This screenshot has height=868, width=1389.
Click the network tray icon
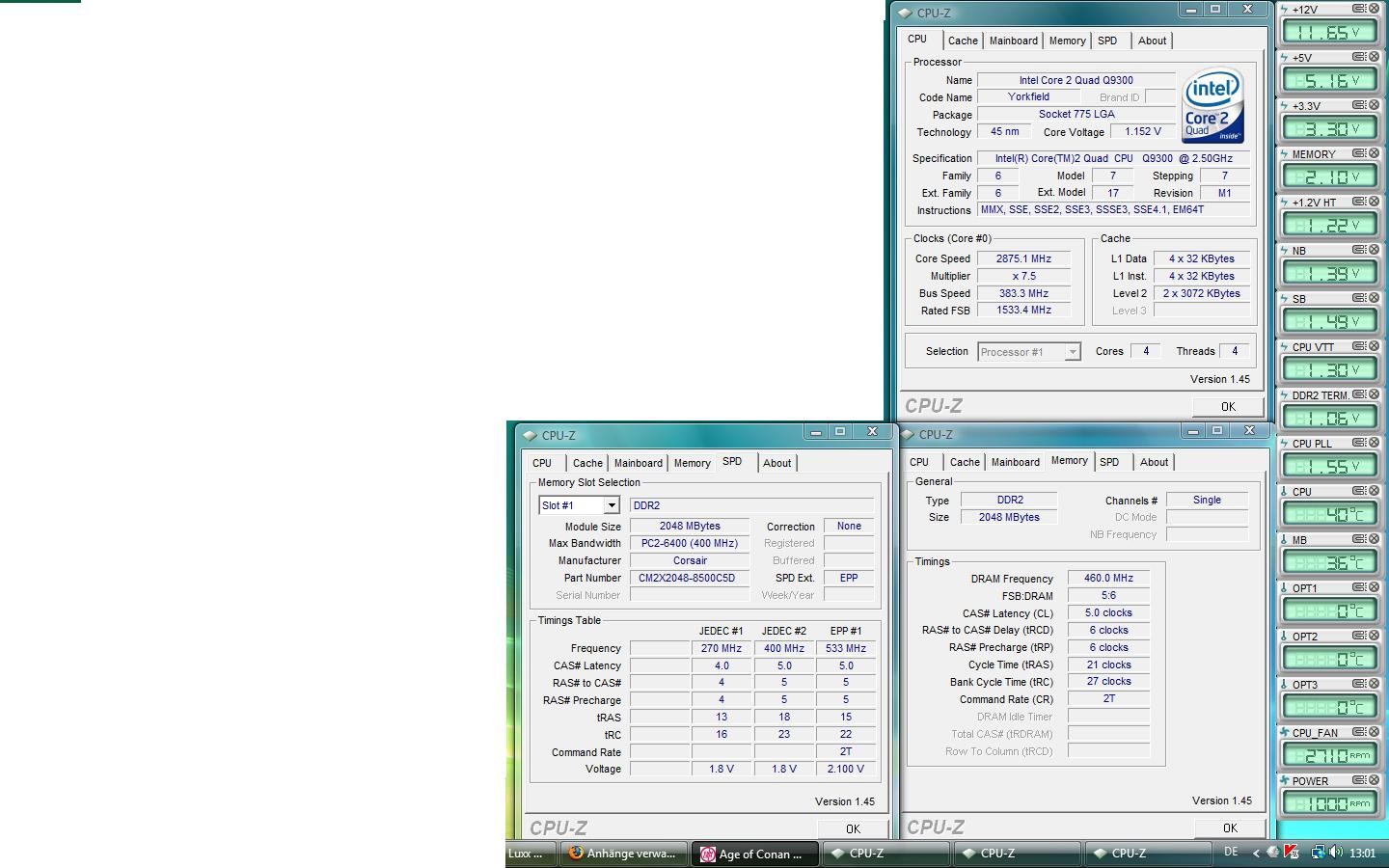[x=1318, y=853]
